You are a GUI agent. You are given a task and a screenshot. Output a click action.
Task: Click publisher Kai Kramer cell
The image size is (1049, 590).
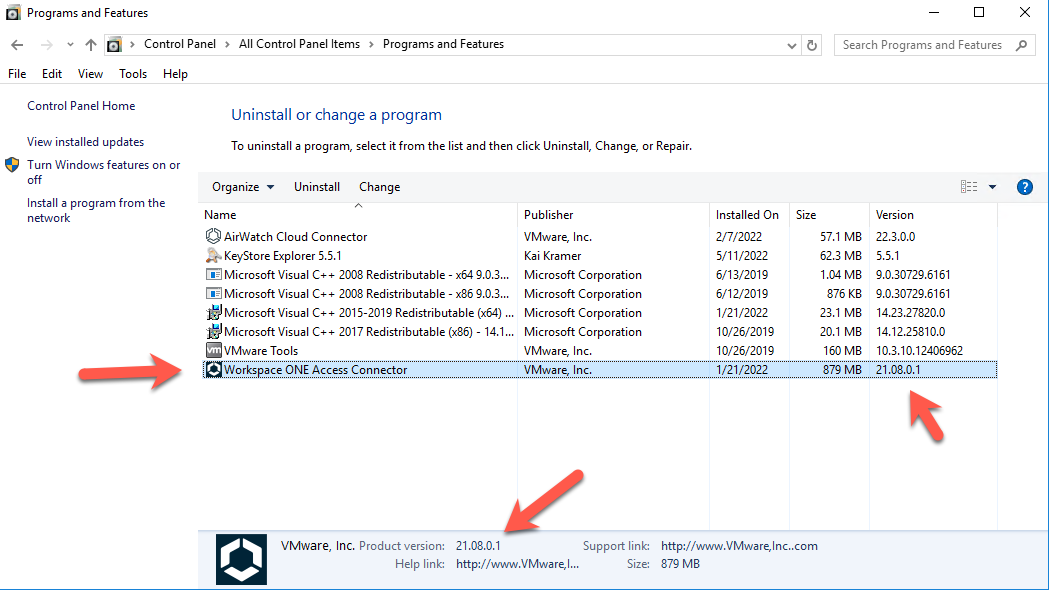pos(553,256)
